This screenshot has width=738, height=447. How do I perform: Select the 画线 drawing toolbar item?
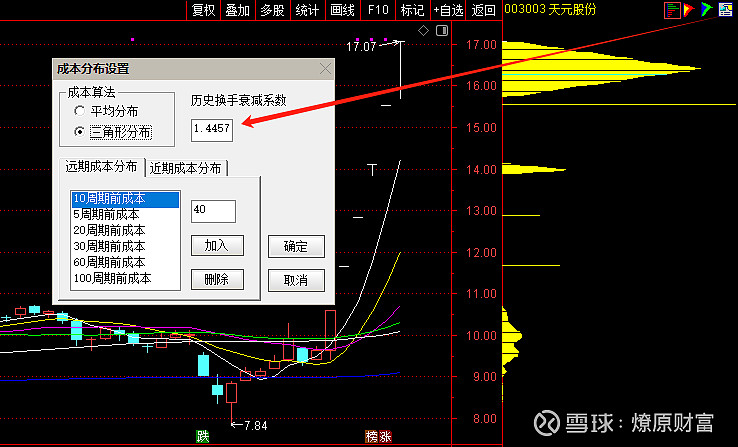point(342,10)
